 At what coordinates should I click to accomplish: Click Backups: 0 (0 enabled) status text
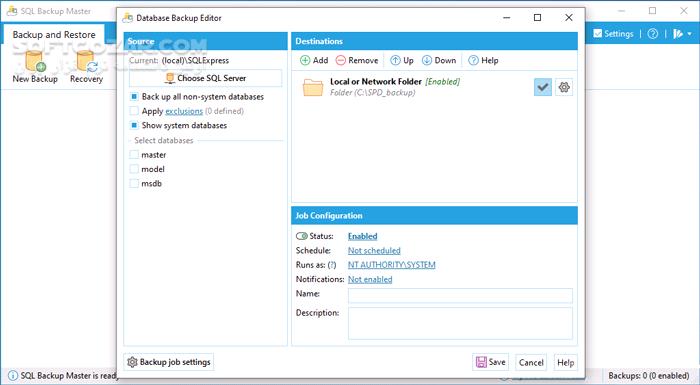point(649,376)
